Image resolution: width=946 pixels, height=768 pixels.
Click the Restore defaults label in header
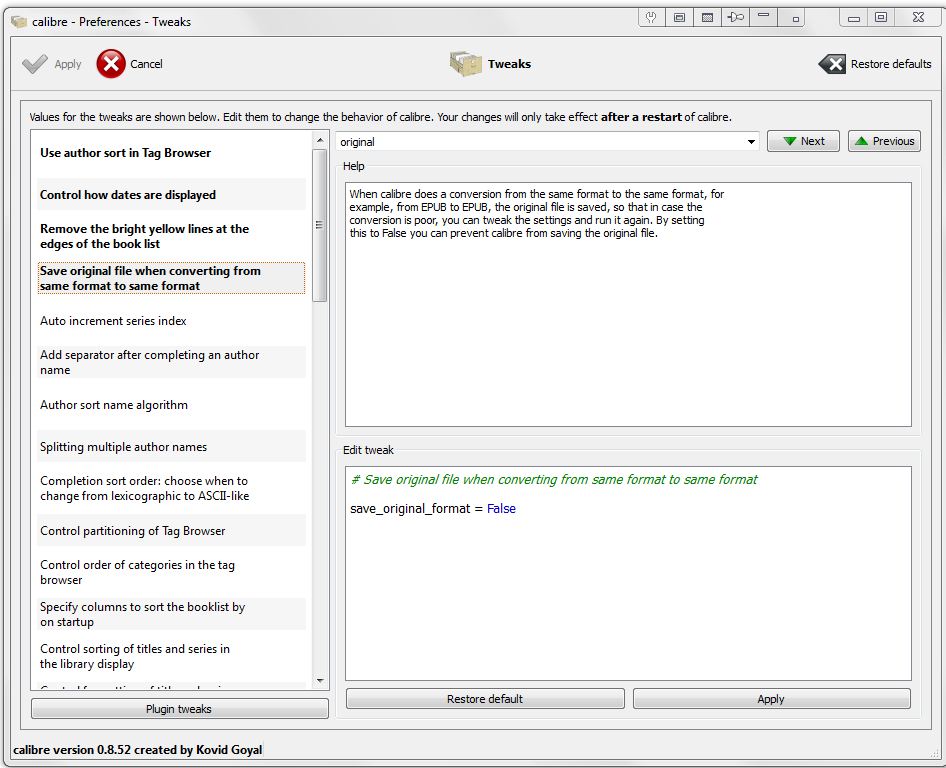891,64
